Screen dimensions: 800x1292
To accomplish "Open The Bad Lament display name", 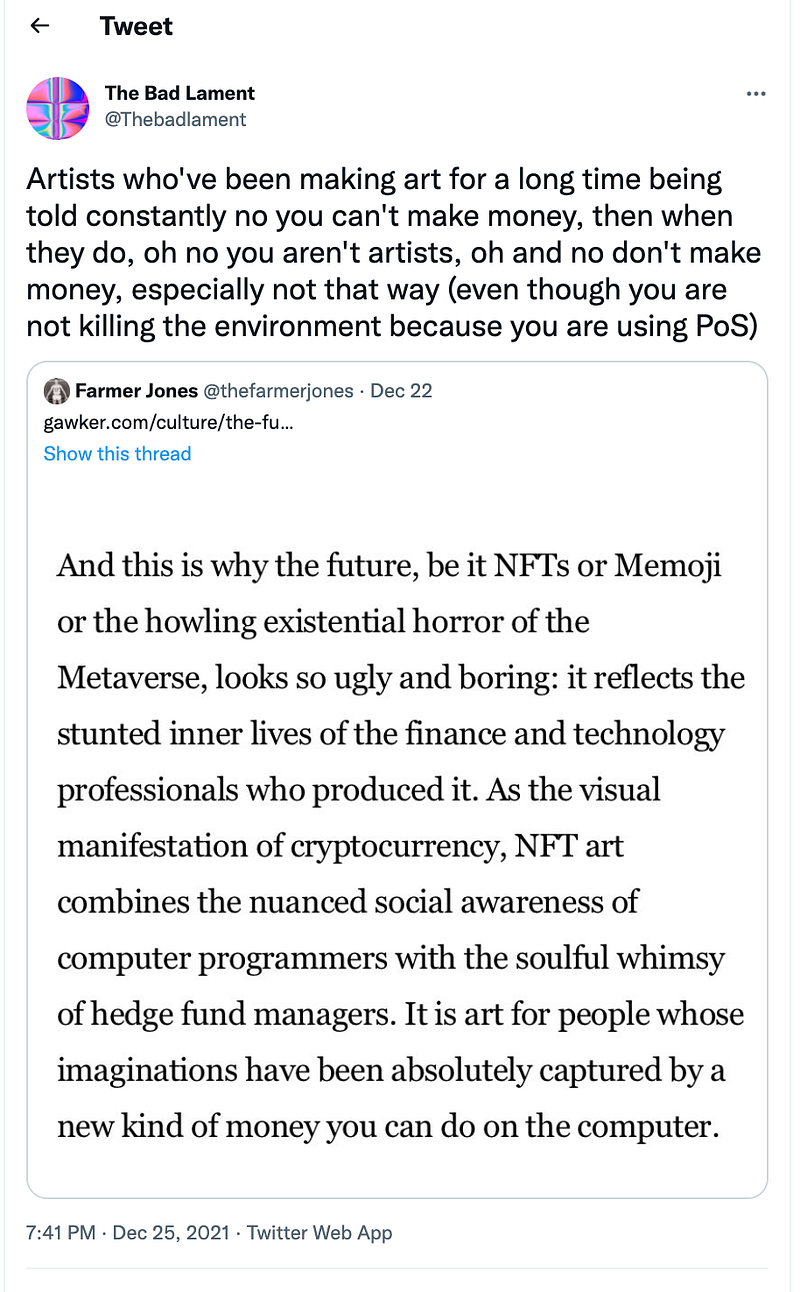I will click(x=180, y=93).
